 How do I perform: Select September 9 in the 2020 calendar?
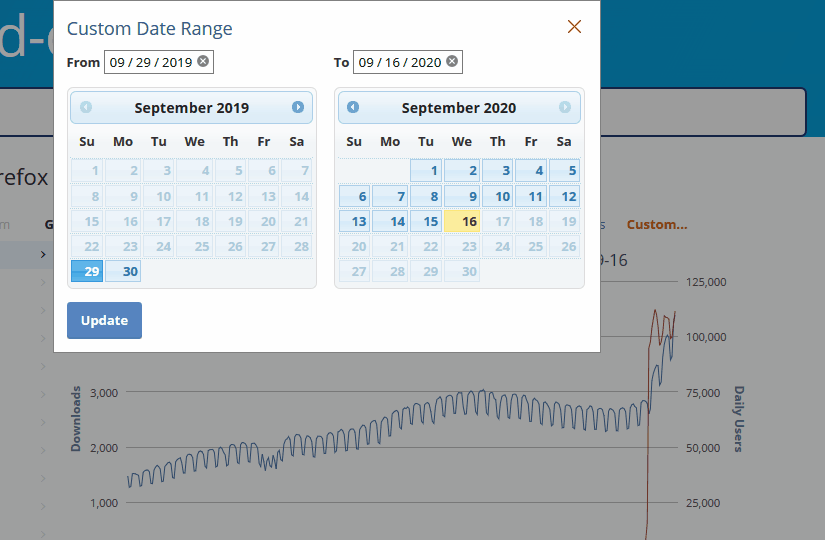(462, 196)
